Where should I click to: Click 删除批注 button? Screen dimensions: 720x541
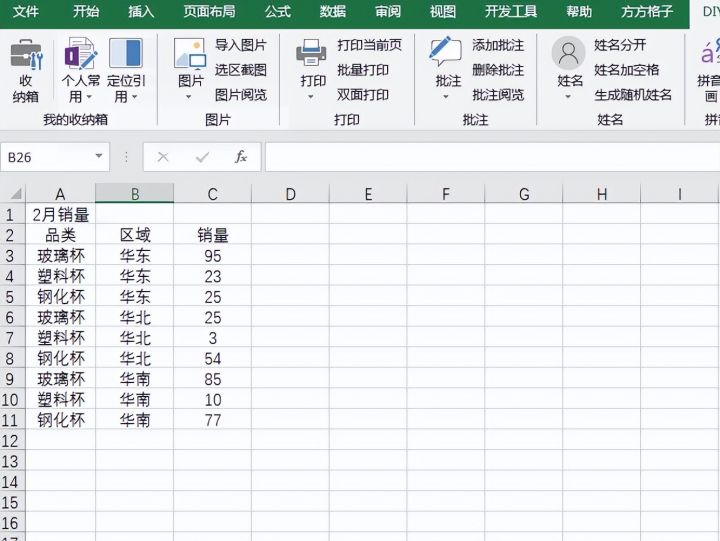(498, 70)
